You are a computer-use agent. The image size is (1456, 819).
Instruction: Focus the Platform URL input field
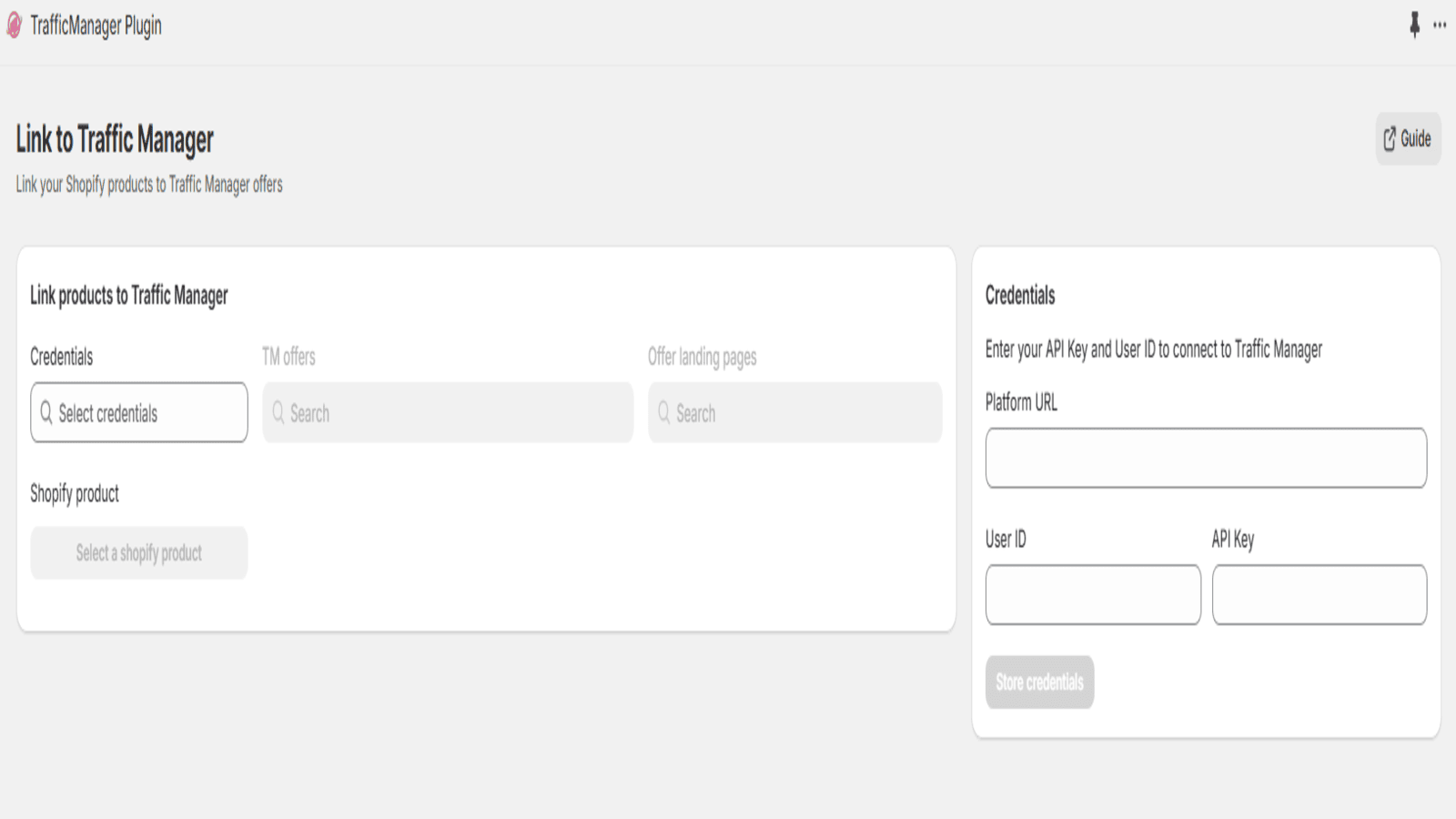coord(1206,458)
